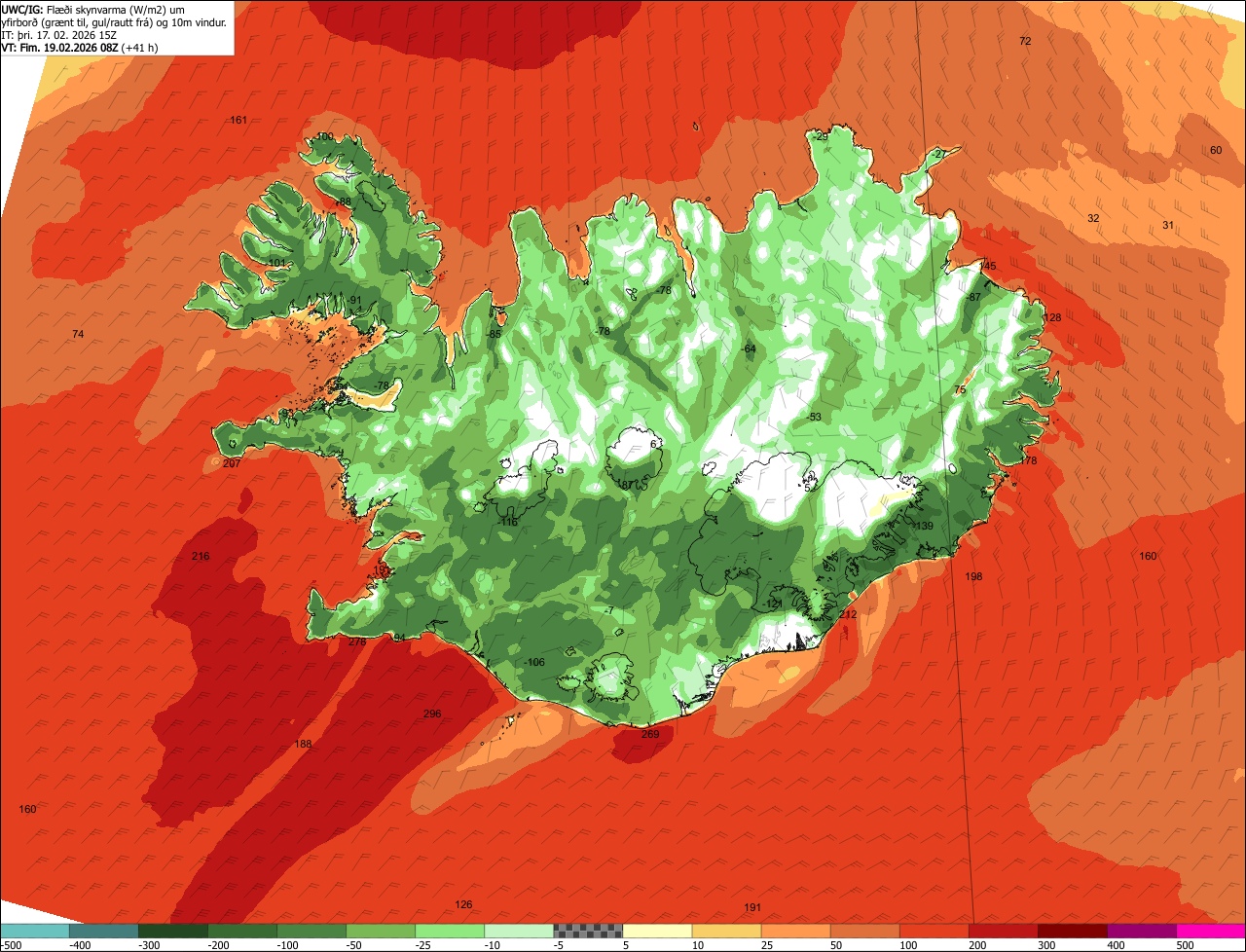
Task: Pick the legend swatch starting at -100
Action: (x=311, y=931)
